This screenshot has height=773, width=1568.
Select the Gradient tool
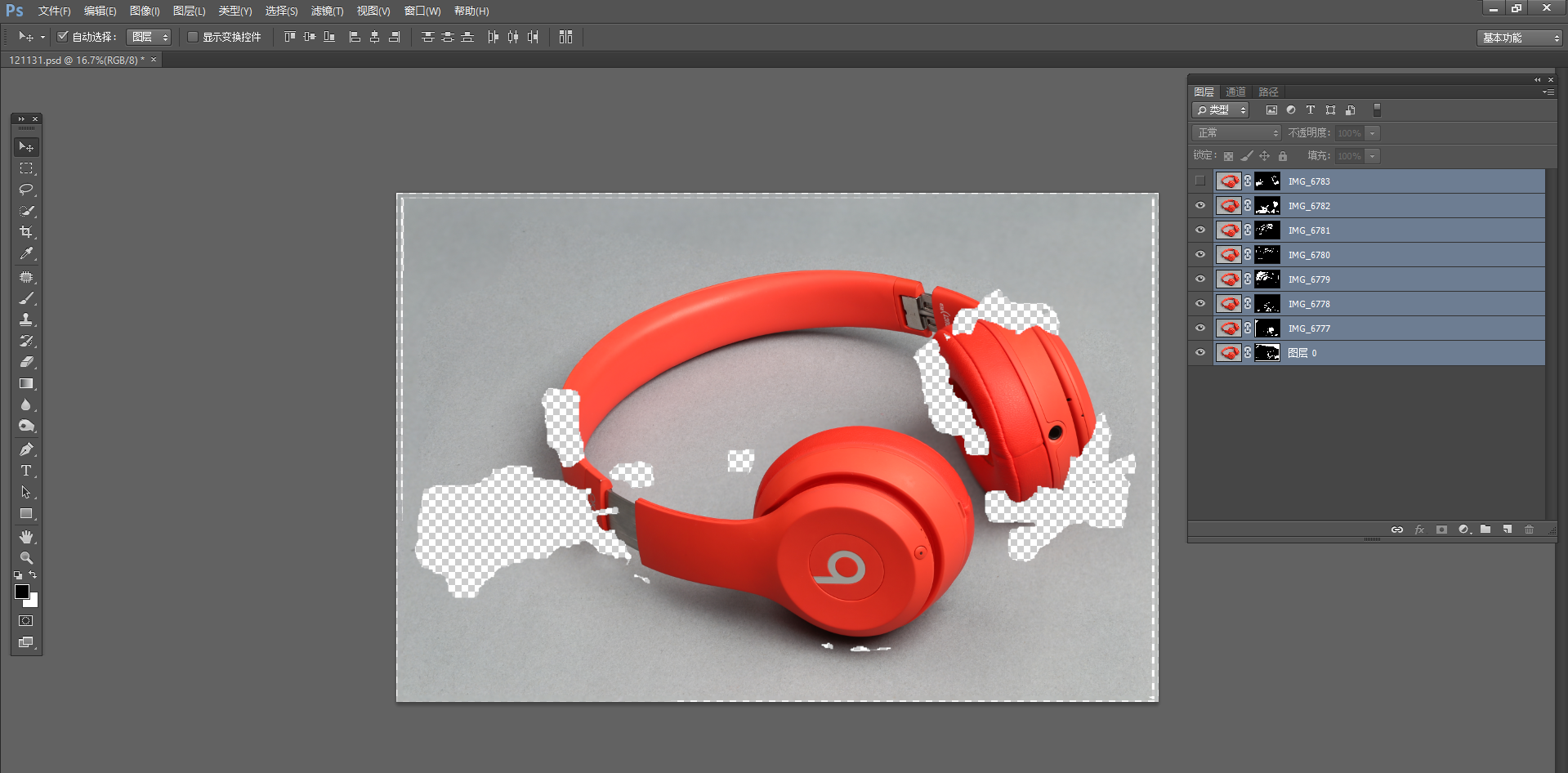click(26, 383)
